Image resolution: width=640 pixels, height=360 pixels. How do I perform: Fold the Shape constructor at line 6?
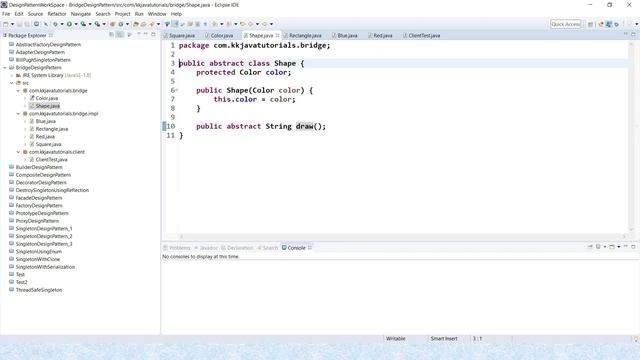(x=176, y=90)
